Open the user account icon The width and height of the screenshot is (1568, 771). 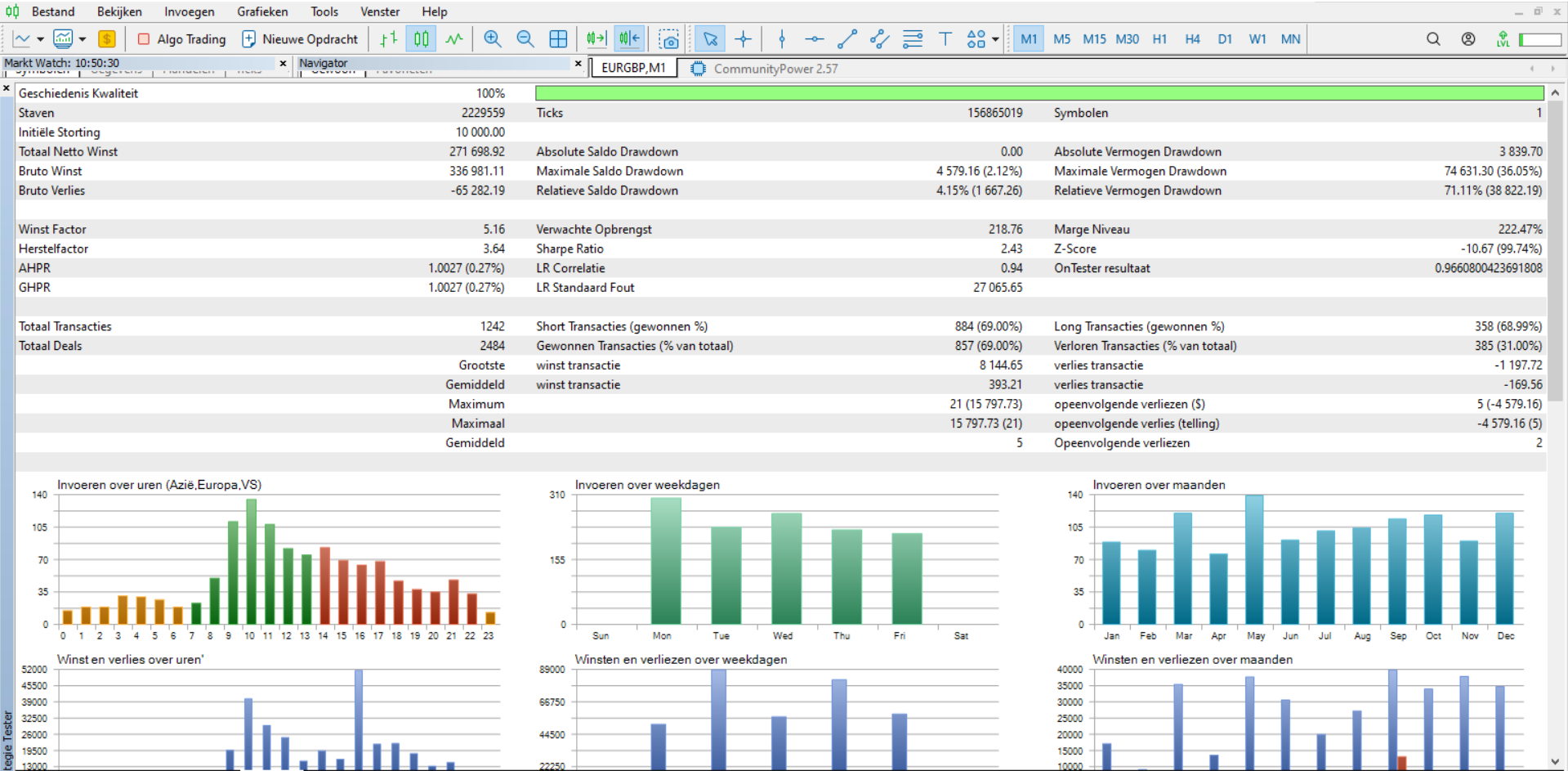pos(1468,38)
